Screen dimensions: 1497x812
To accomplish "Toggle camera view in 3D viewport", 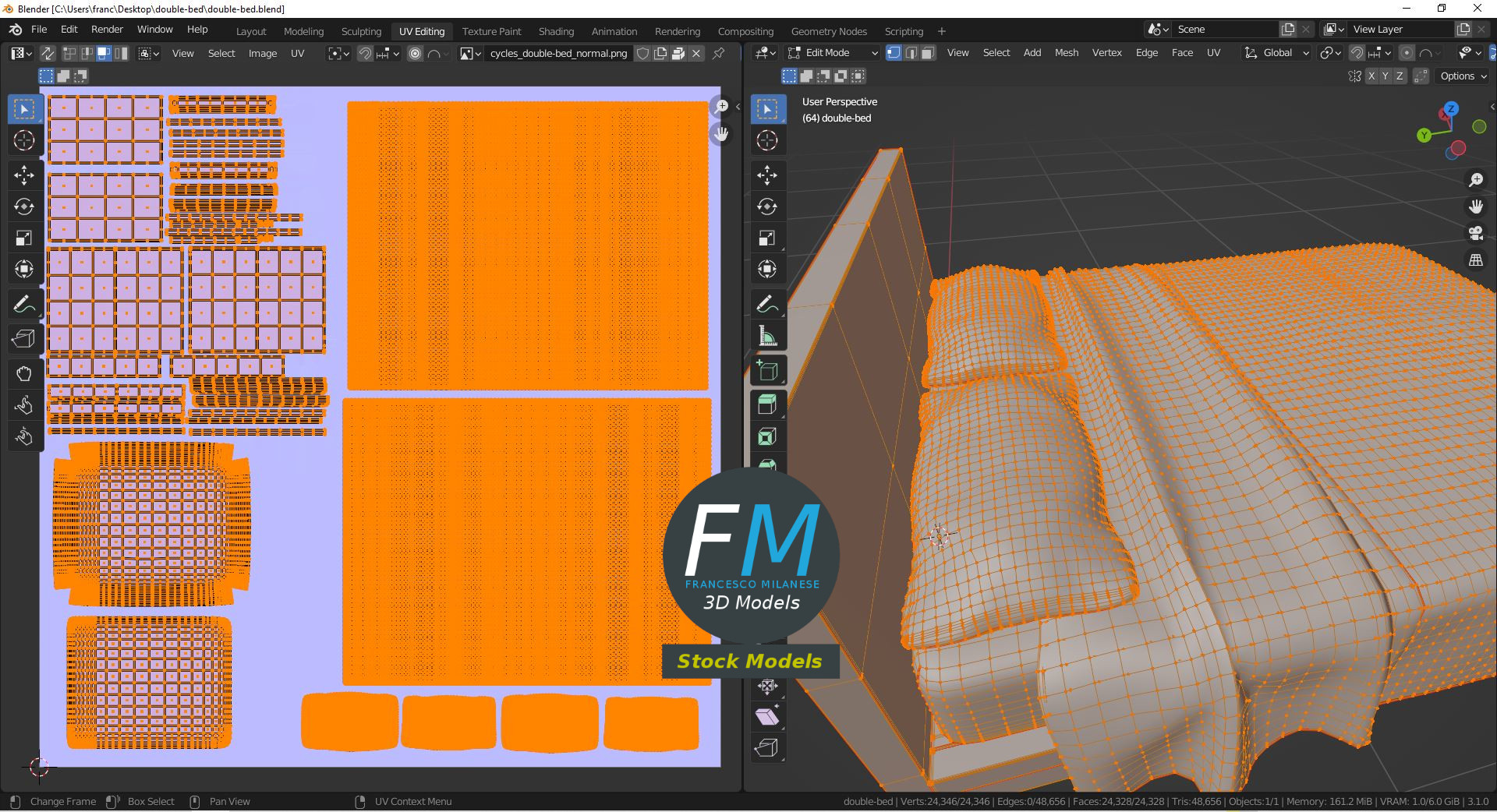I will 1476,233.
